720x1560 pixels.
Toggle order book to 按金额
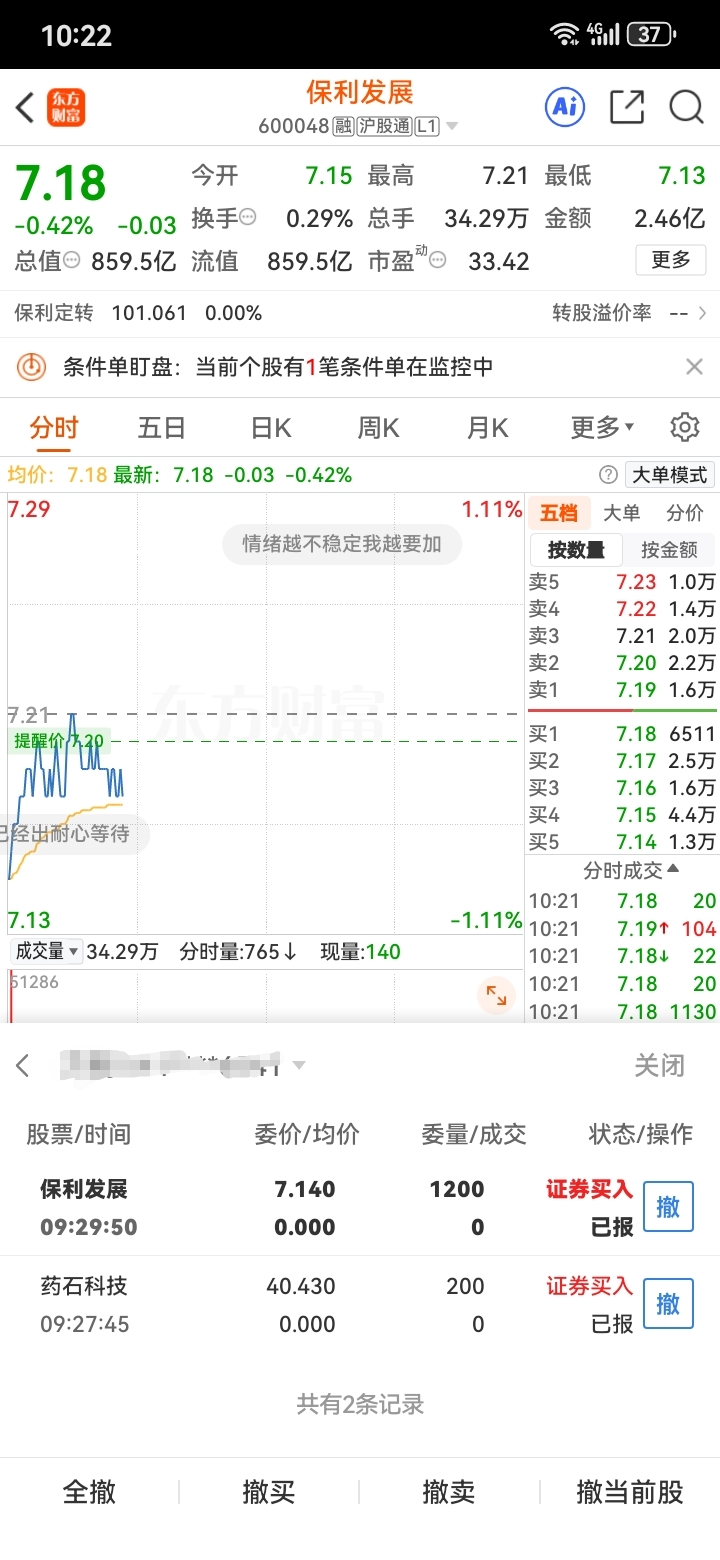670,550
